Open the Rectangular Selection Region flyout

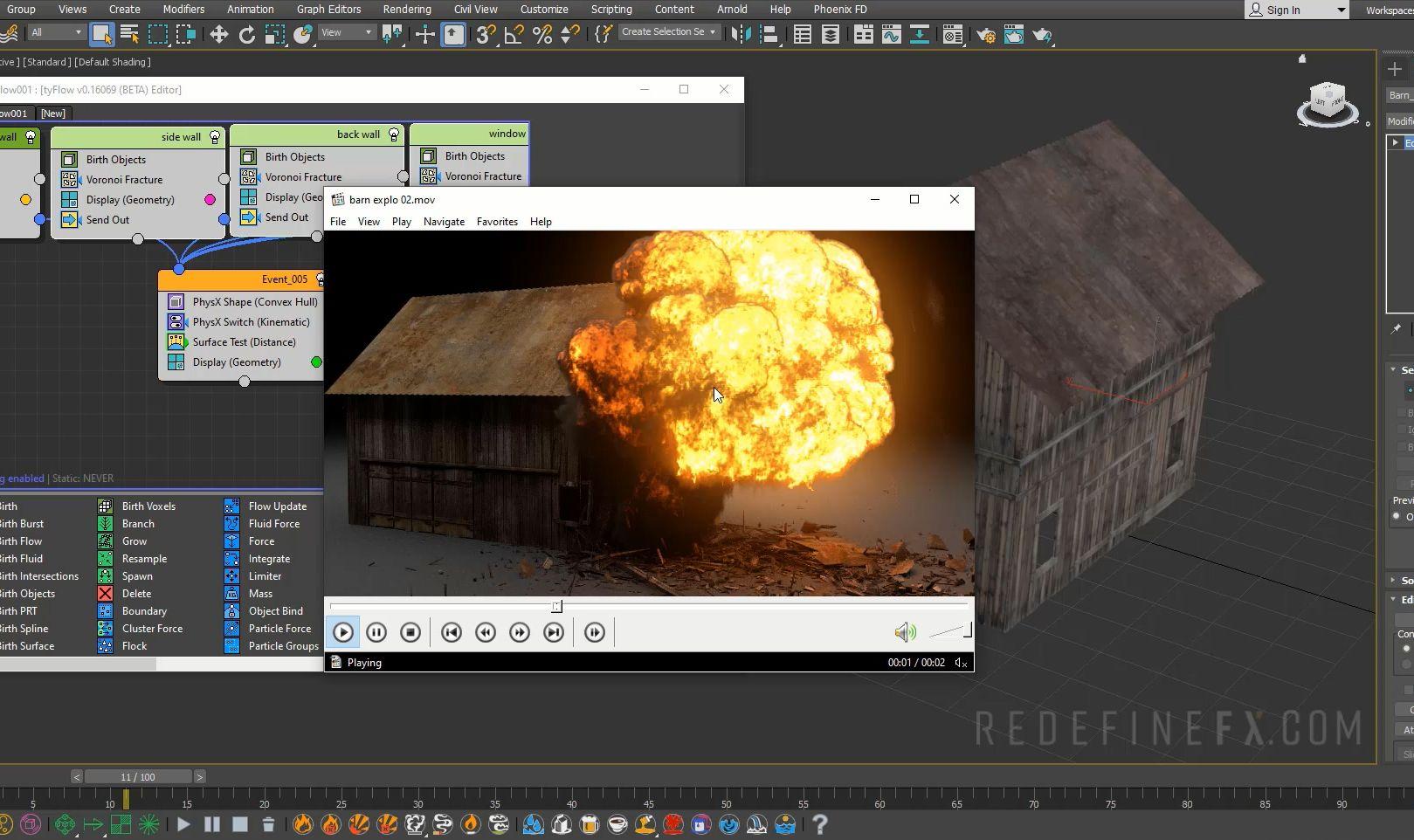coord(158,34)
